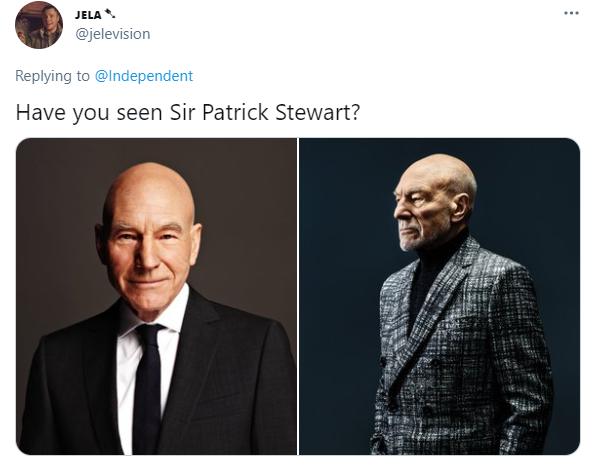Image resolution: width=594 pixels, height=473 pixels.
Task: Open the three-dot more options menu
Action: tap(571, 13)
